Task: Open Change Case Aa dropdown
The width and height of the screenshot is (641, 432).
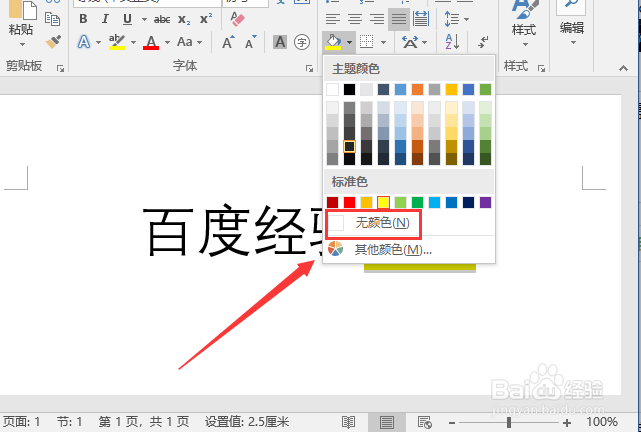Action: [189, 42]
